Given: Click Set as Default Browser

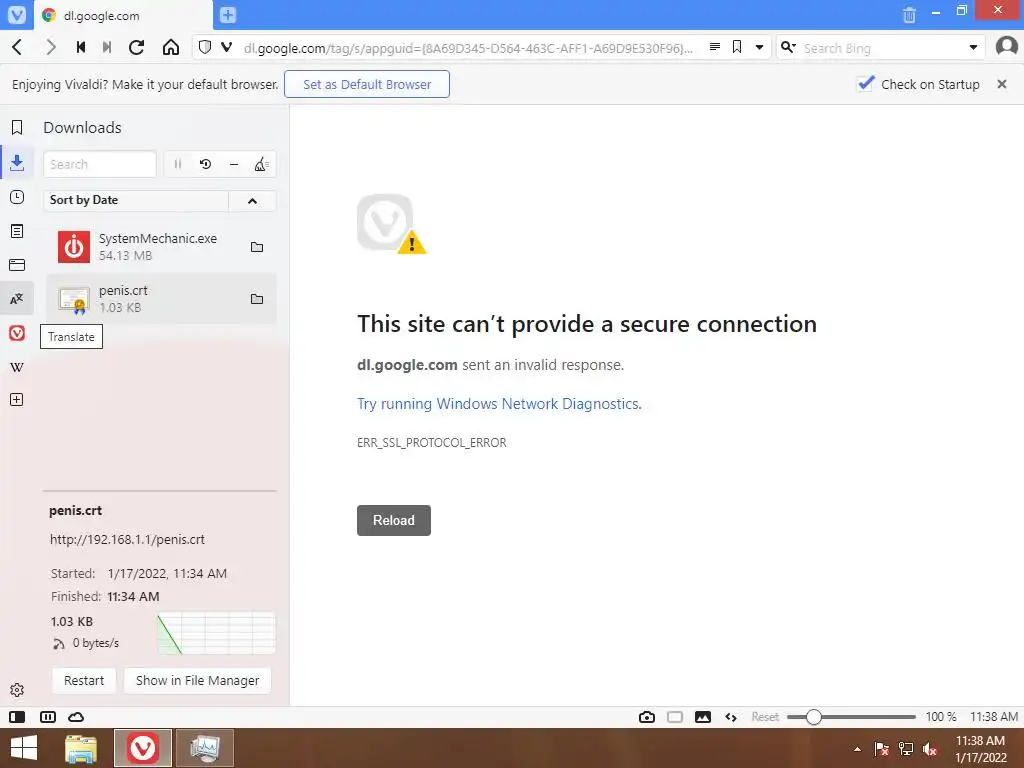Looking at the screenshot, I should tap(366, 84).
